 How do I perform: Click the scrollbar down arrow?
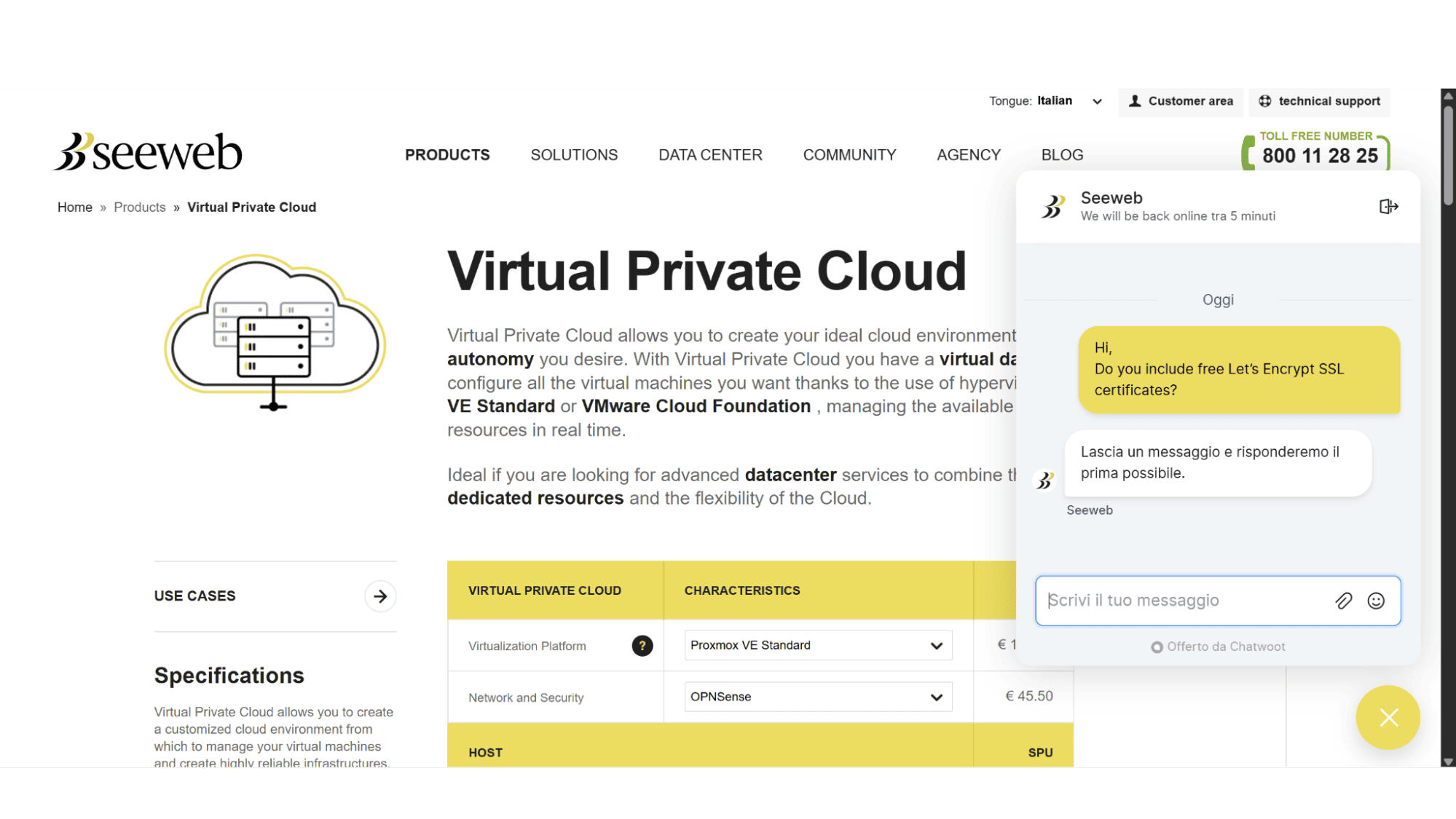1448,761
